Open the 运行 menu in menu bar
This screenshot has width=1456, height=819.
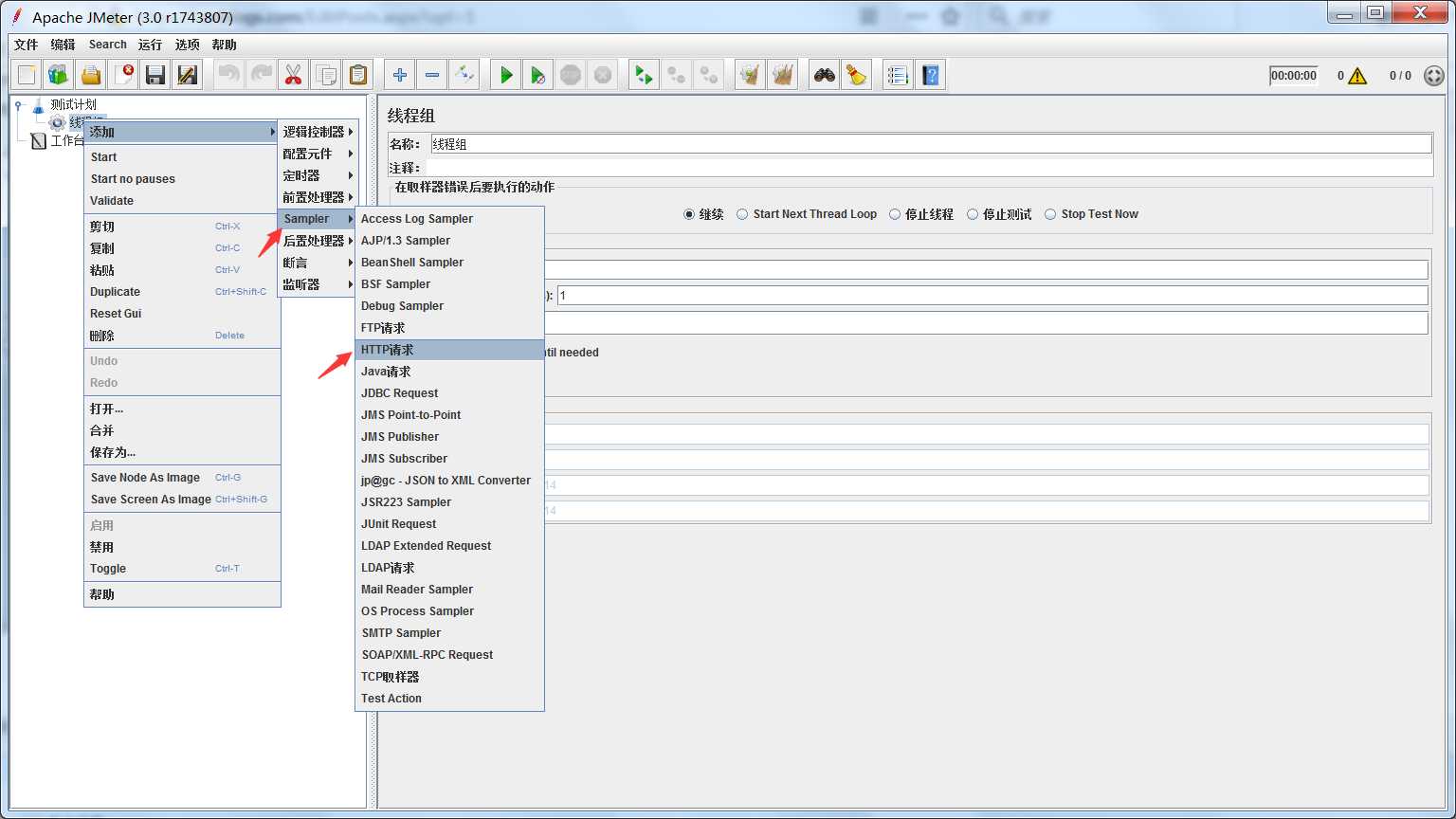click(x=150, y=45)
